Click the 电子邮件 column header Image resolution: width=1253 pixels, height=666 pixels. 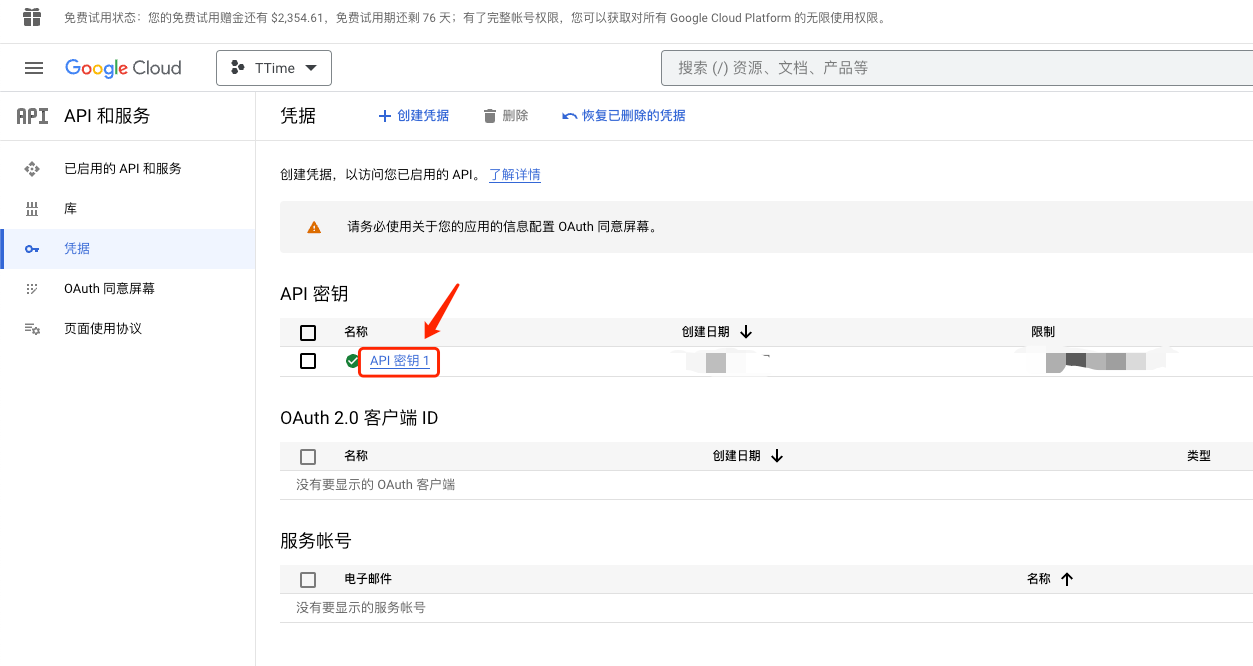tap(368, 579)
